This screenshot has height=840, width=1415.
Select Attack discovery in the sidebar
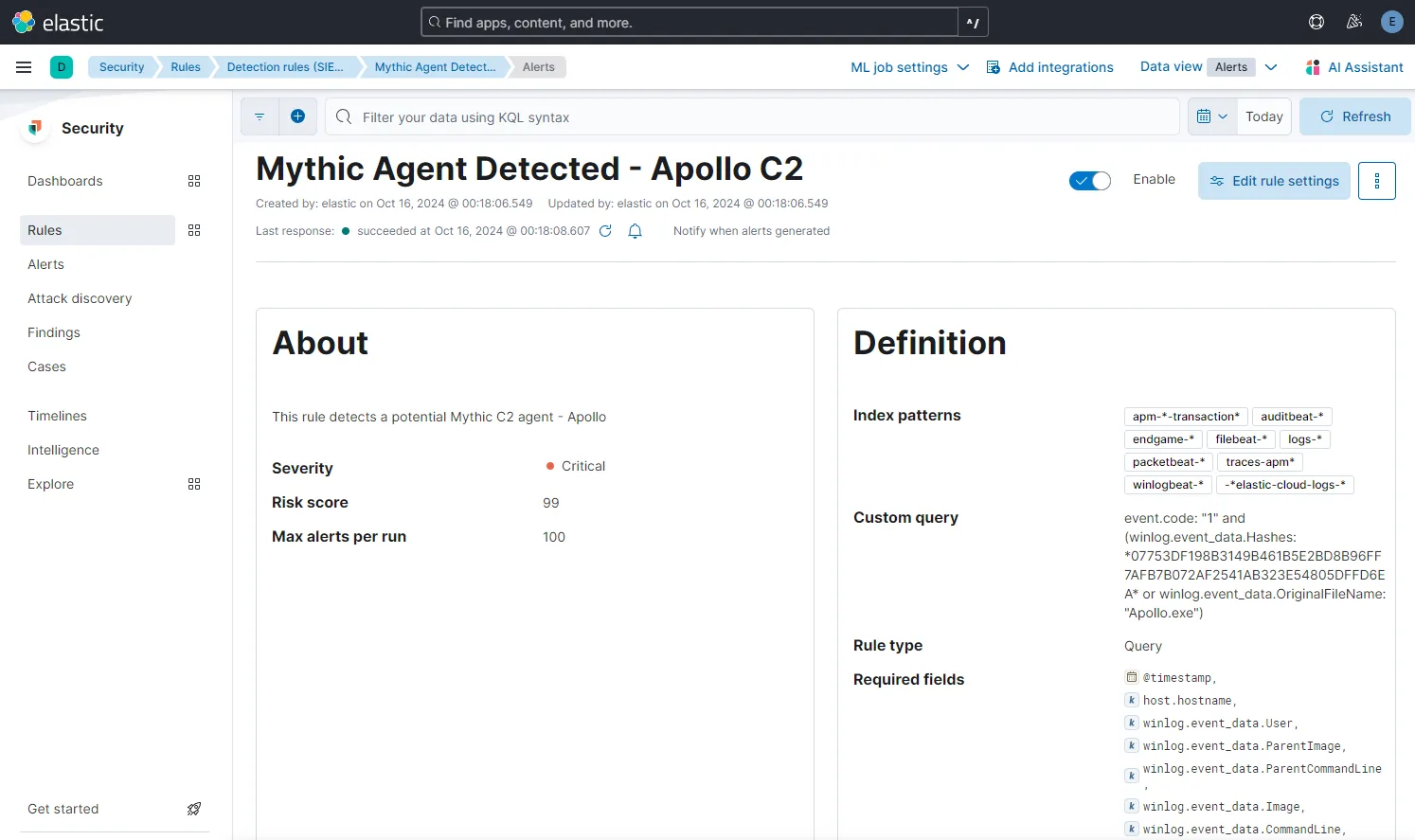[x=80, y=298]
